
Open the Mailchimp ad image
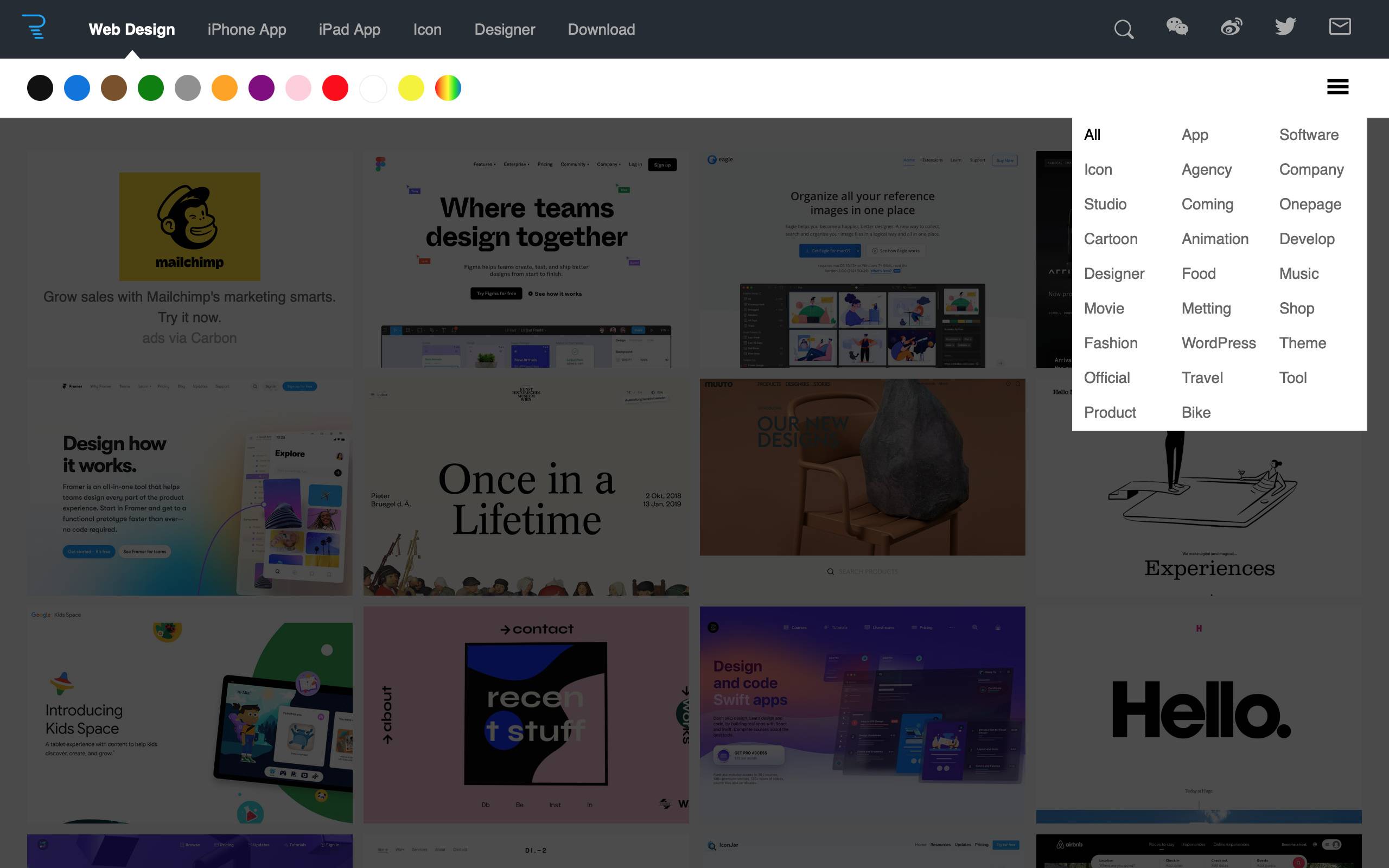coord(189,227)
